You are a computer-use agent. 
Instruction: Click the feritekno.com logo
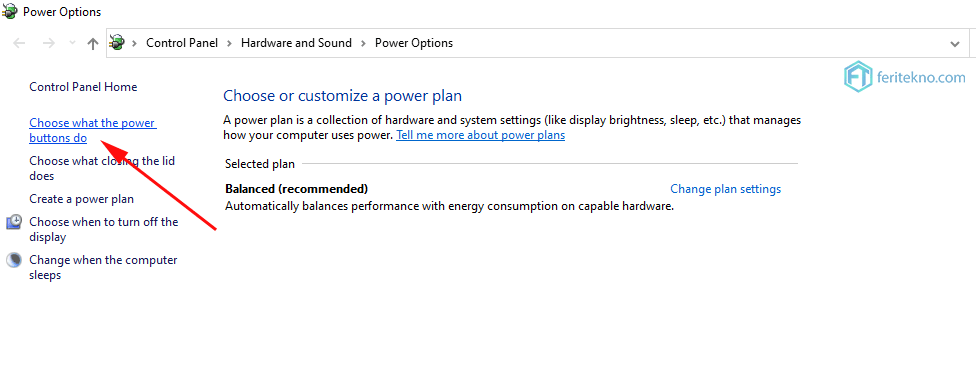pos(904,77)
